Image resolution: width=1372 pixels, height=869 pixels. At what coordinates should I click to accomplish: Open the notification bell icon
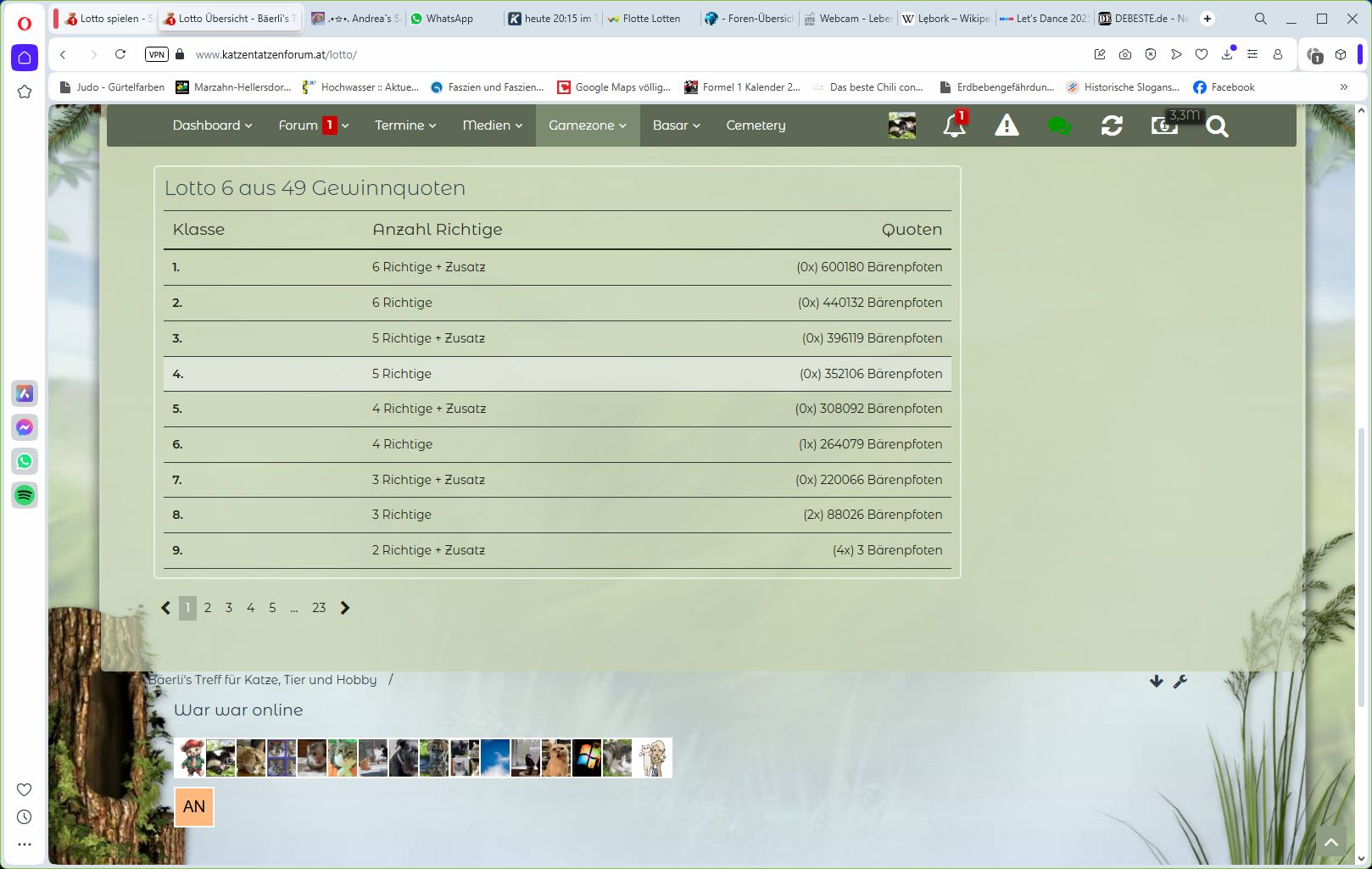[x=954, y=126]
